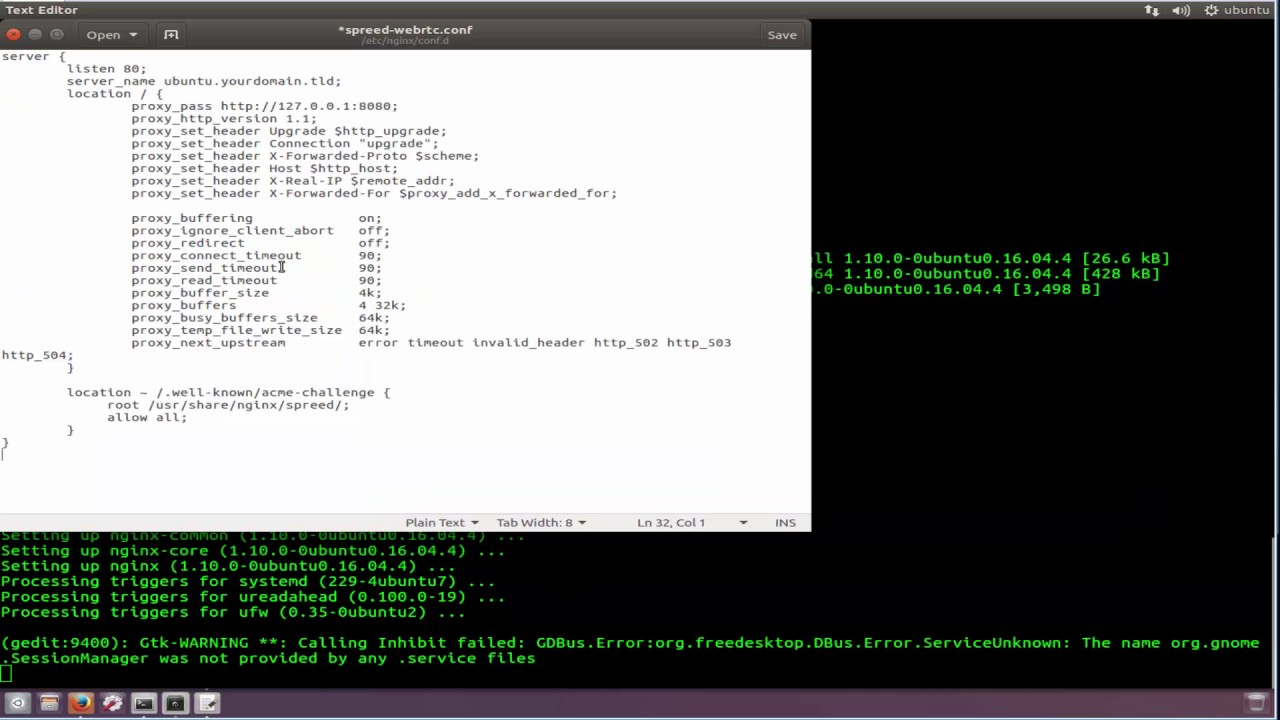Screen dimensions: 1280x720
Task: Click the 'proxy_ignore_client_abort' directive
Action: coord(232,230)
